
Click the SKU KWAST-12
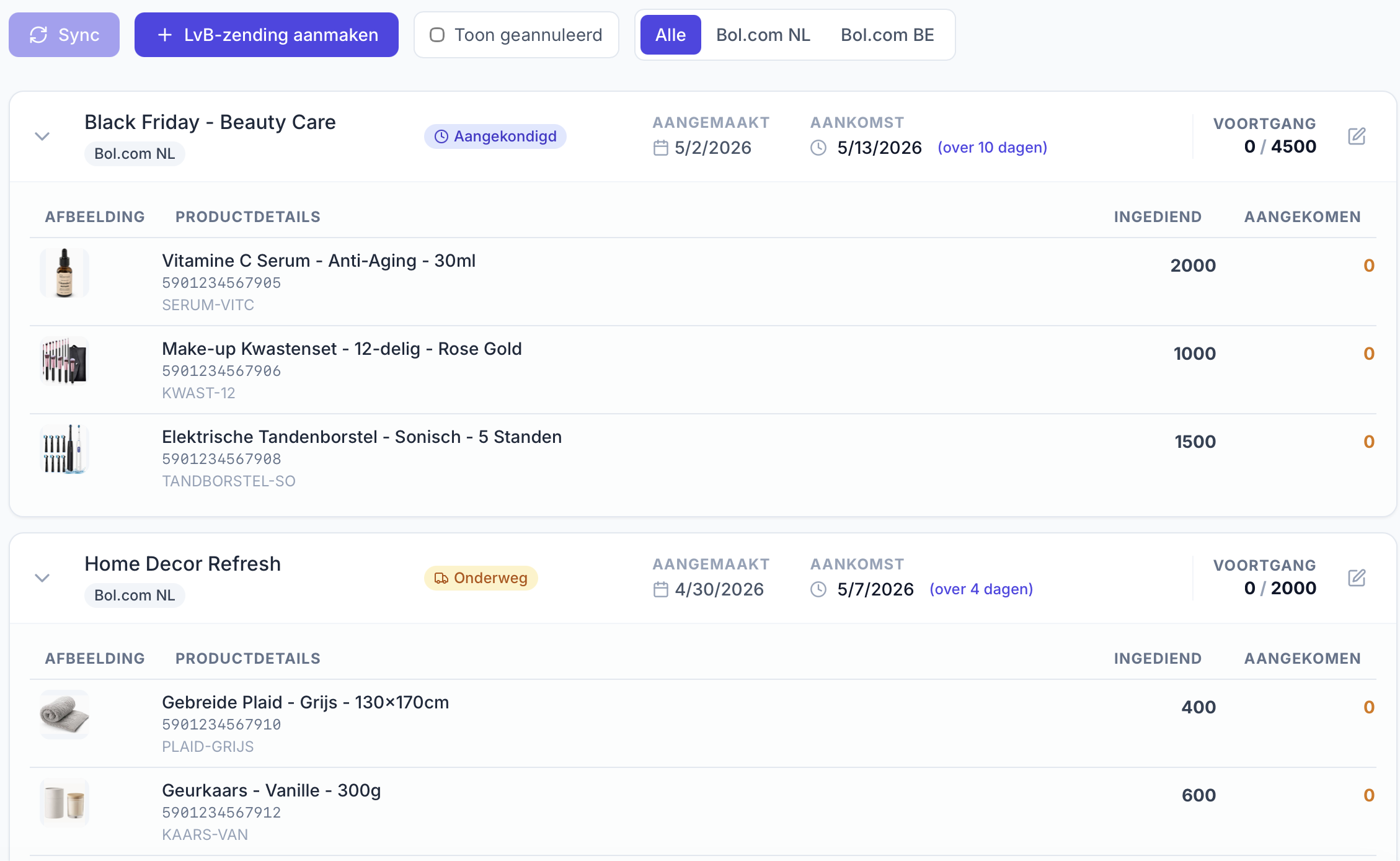pos(198,393)
